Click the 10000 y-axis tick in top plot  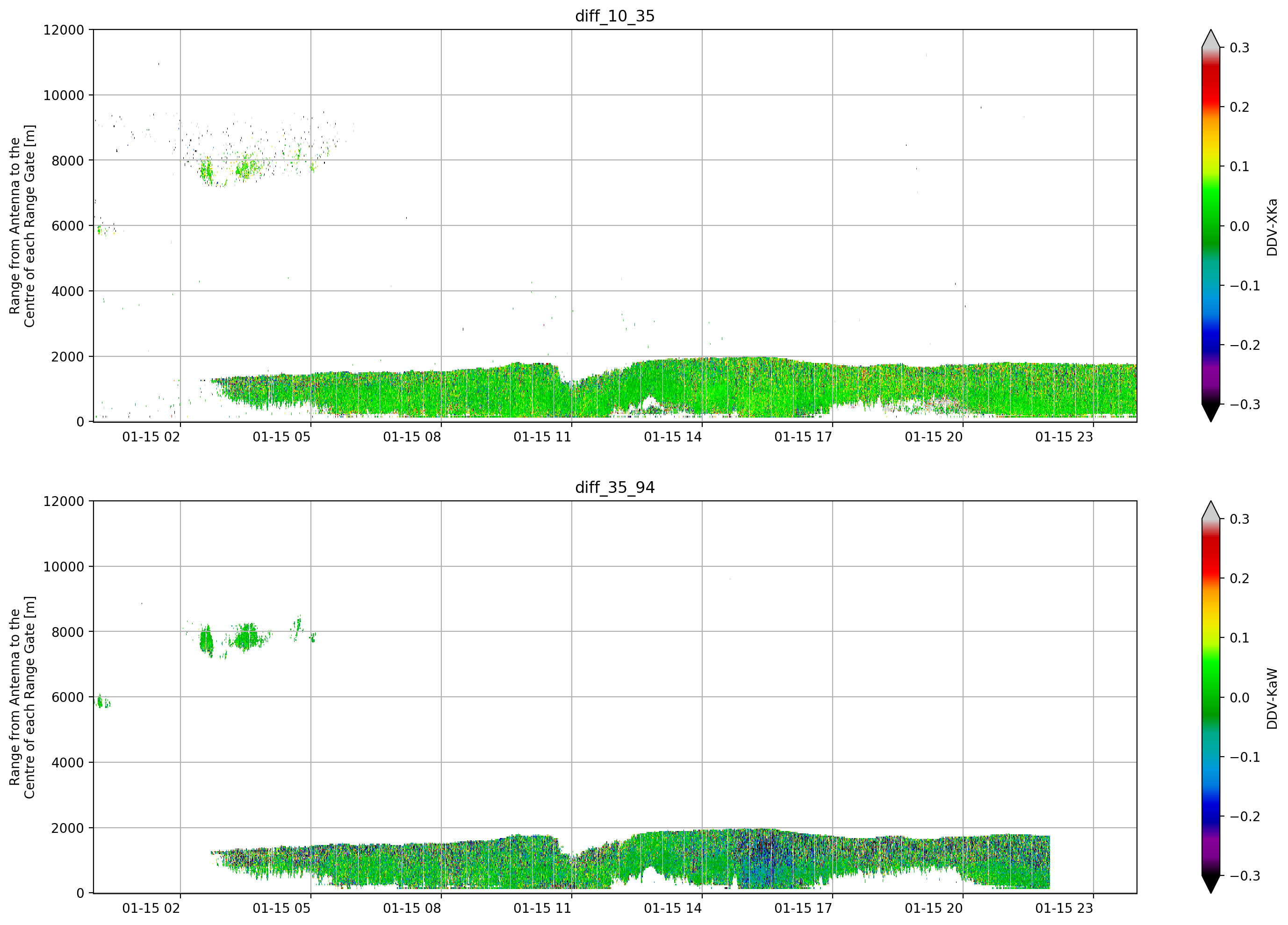pos(64,95)
